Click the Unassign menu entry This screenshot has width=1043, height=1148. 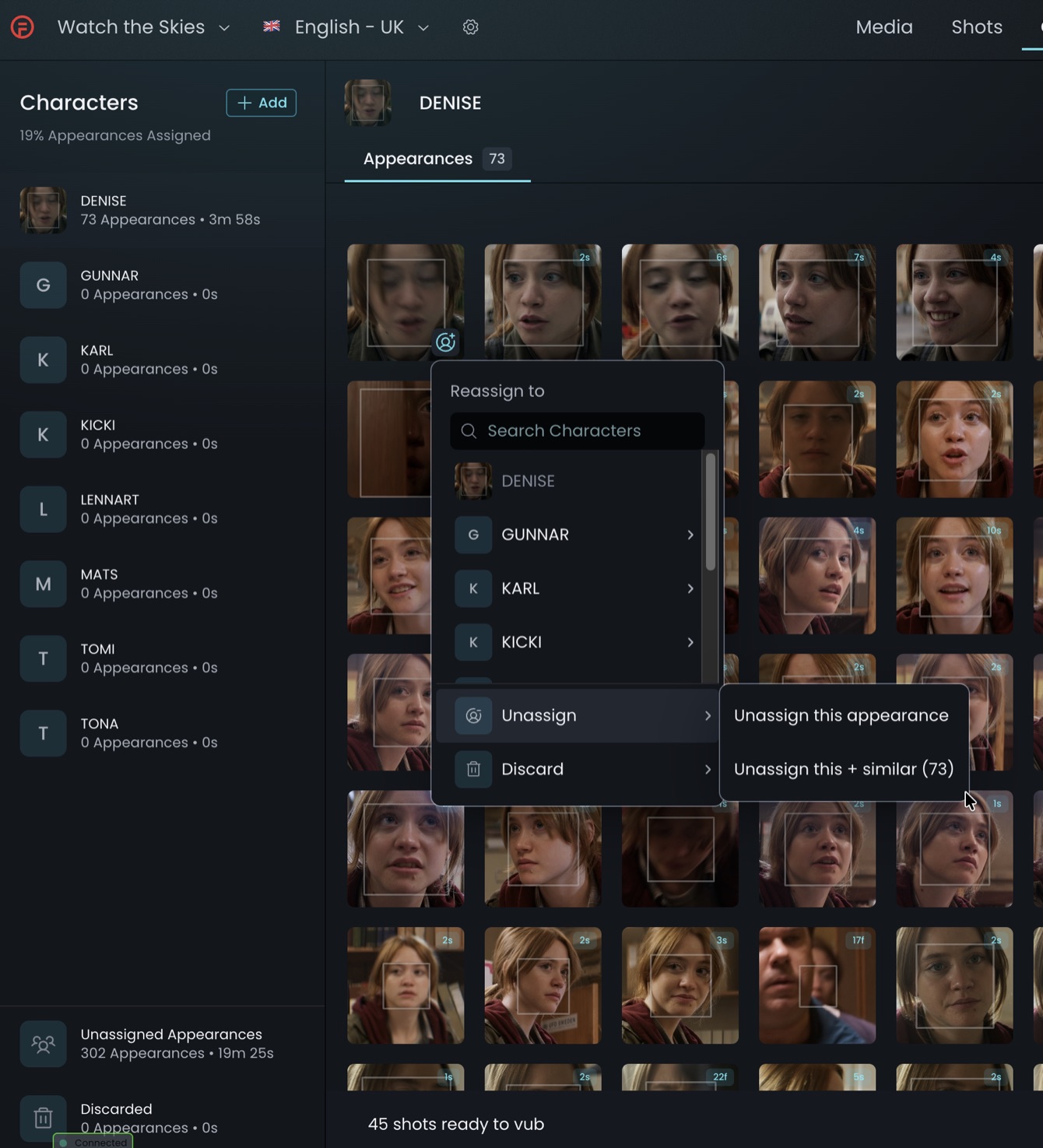(576, 715)
